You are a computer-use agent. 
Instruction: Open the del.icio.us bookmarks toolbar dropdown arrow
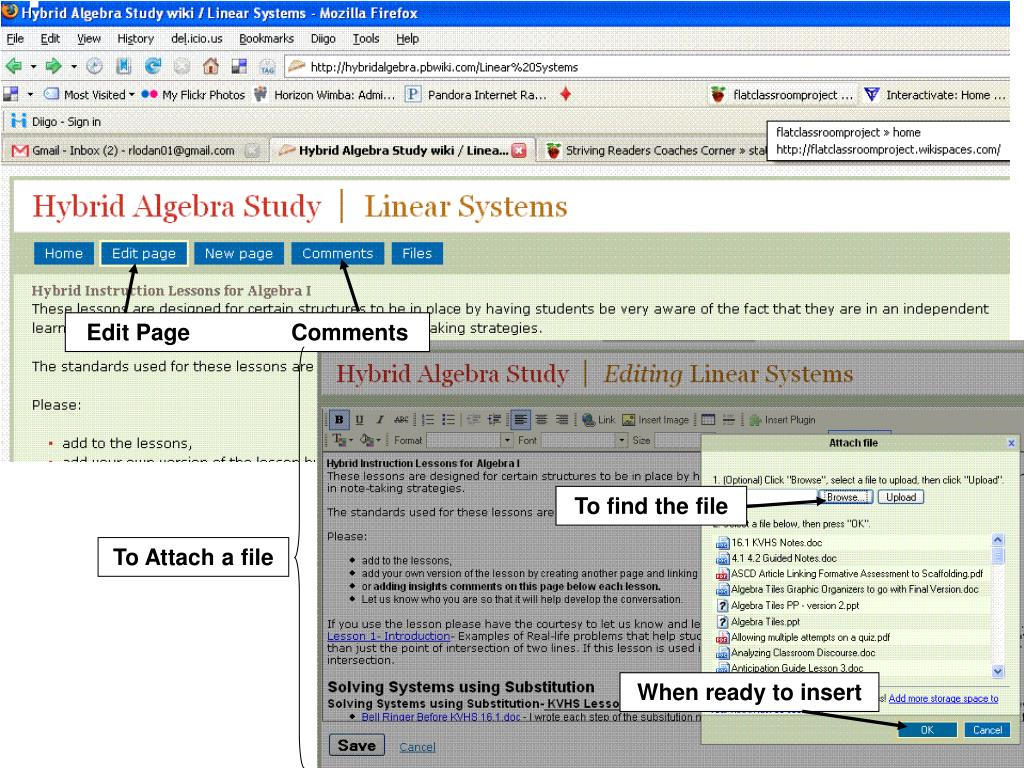click(30, 95)
